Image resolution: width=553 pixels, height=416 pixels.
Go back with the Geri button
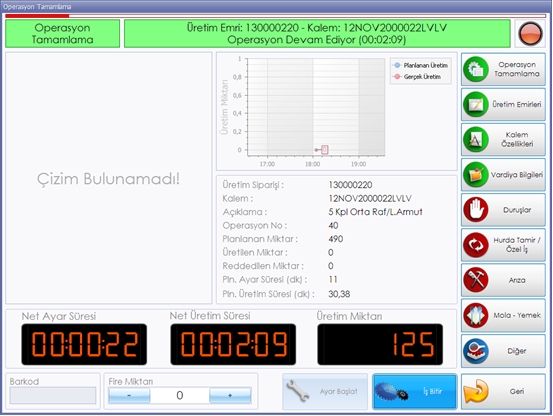503,391
